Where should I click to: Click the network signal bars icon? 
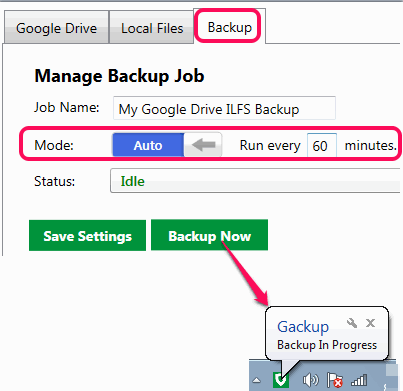[x=359, y=380]
